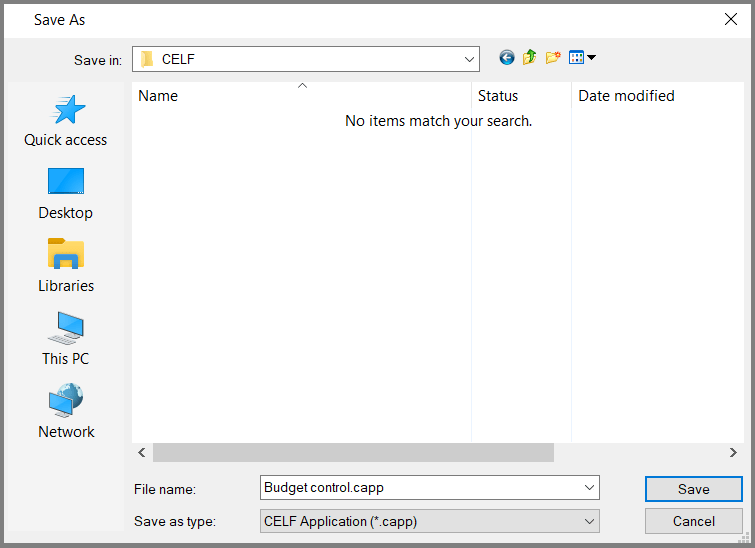This screenshot has width=755, height=548.
Task: Click the horizontal scrollbar thumb
Action: pyautogui.click(x=353, y=453)
